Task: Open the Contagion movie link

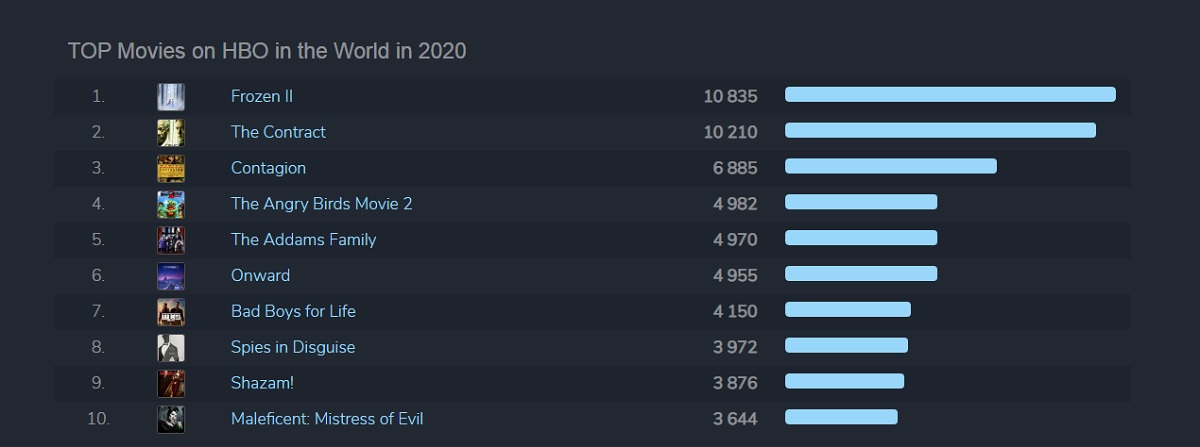Action: click(x=268, y=168)
